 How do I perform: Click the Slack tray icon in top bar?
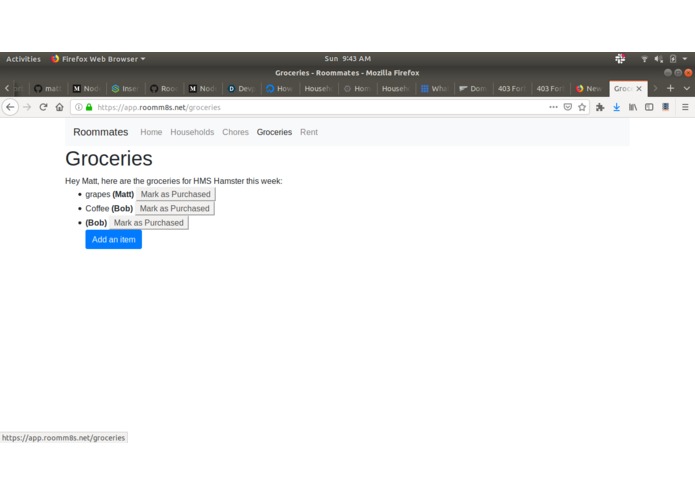620,58
